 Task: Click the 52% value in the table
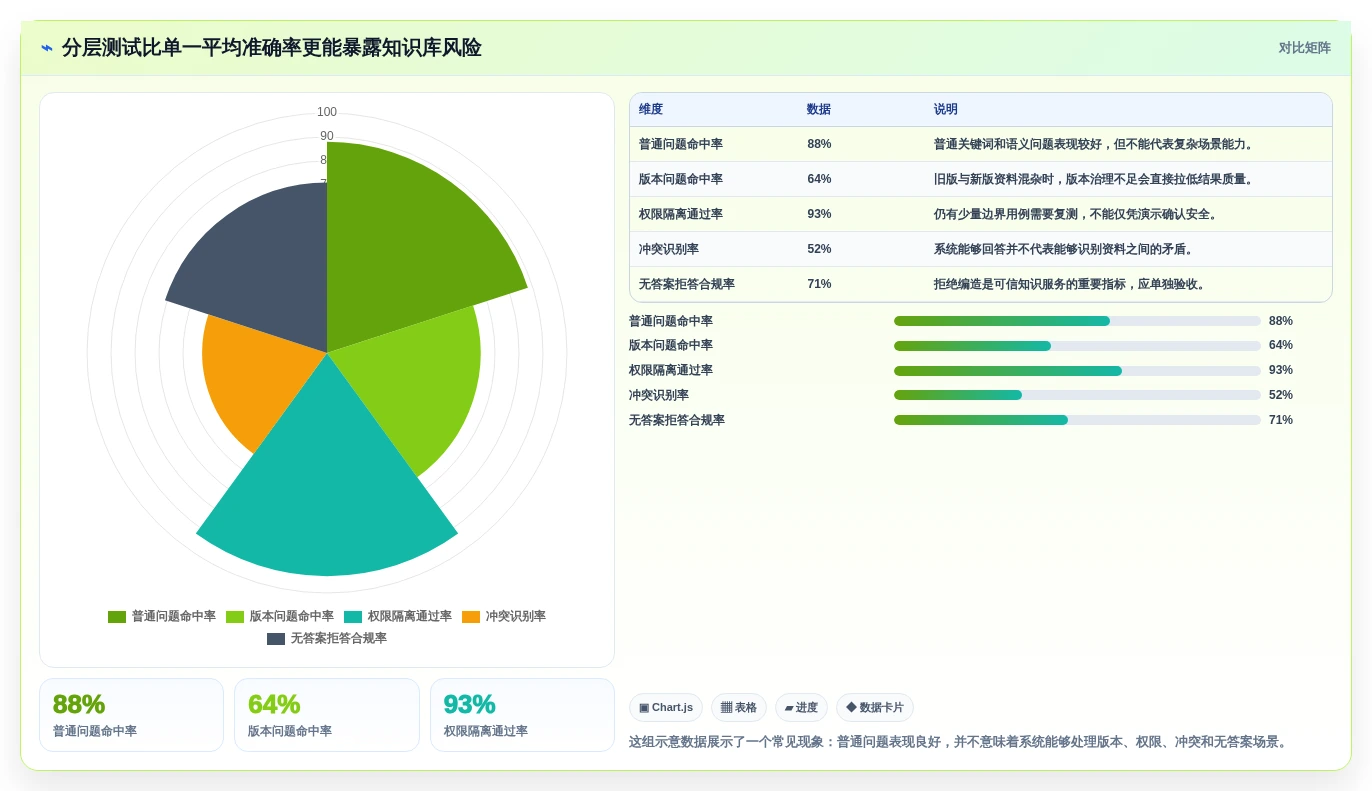819,249
